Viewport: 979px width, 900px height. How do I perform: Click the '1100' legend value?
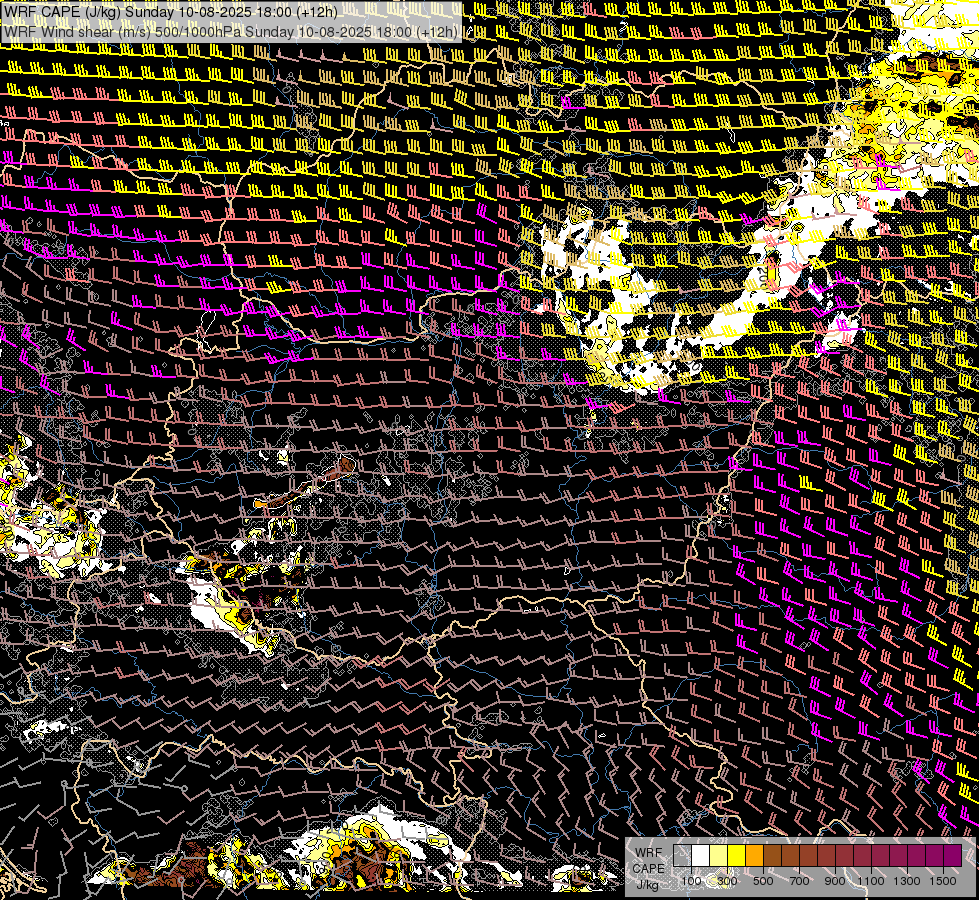point(871,881)
